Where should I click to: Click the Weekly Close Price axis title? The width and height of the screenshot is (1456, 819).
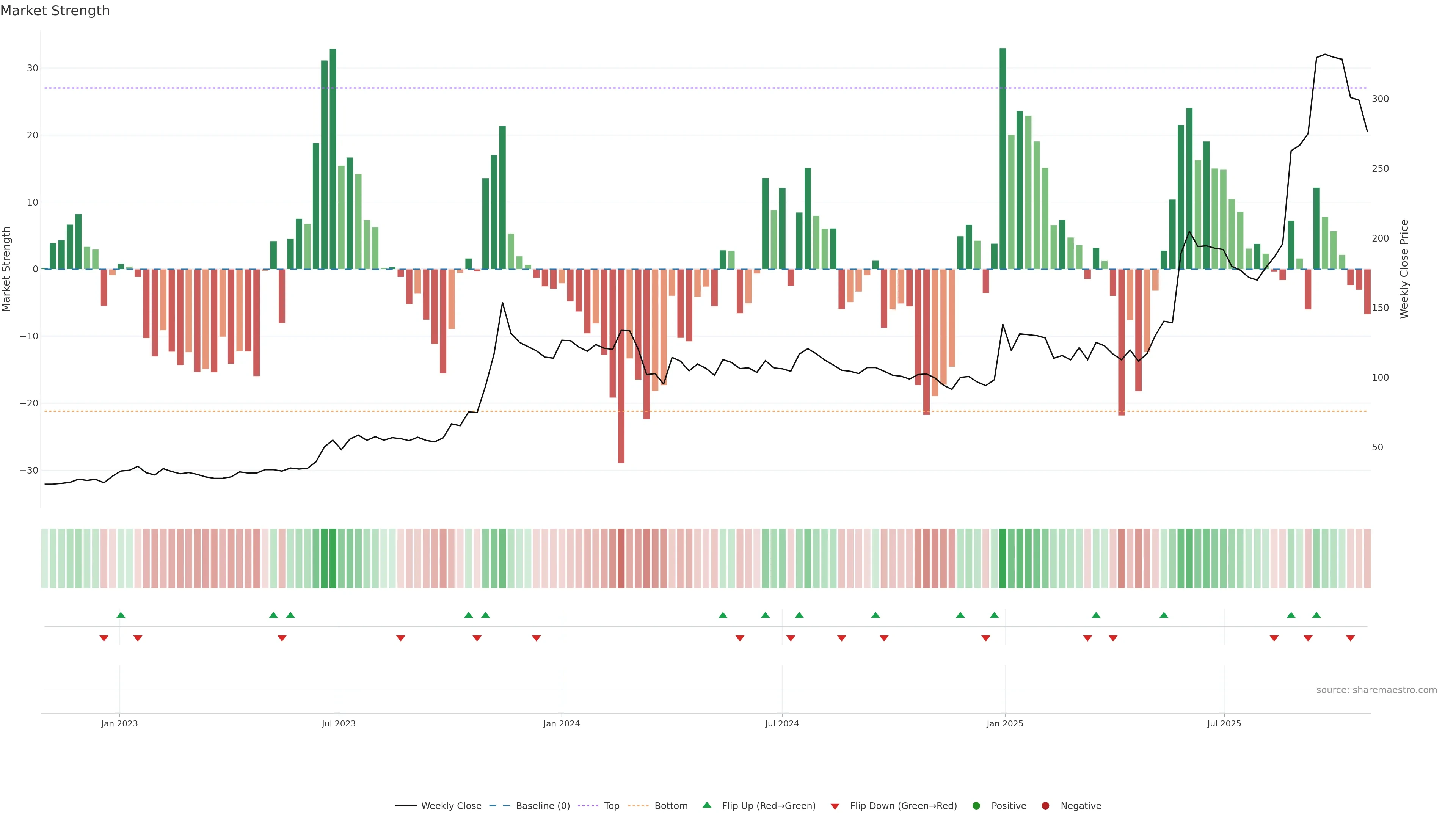point(1404,269)
